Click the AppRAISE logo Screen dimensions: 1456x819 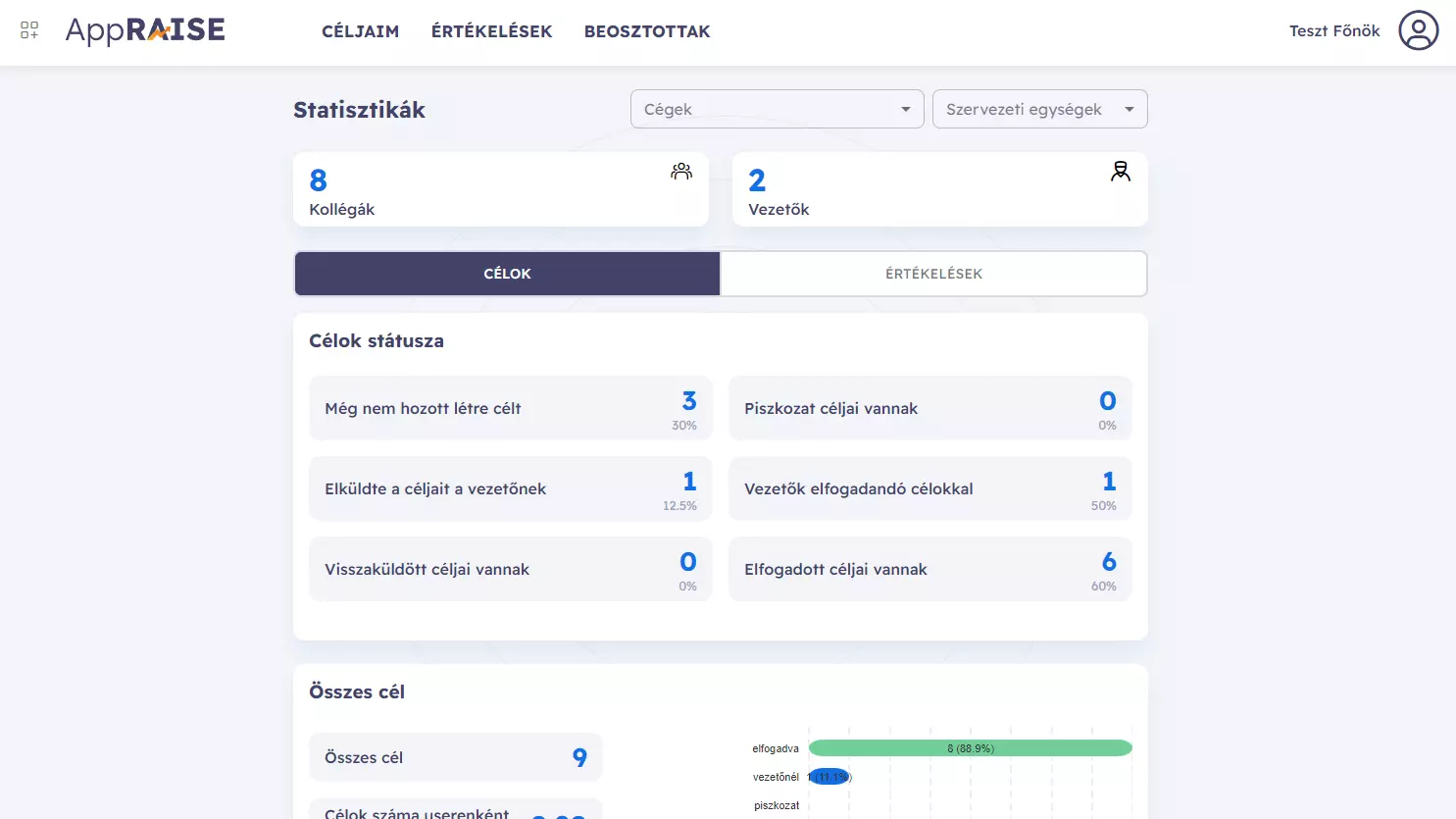[x=145, y=30]
